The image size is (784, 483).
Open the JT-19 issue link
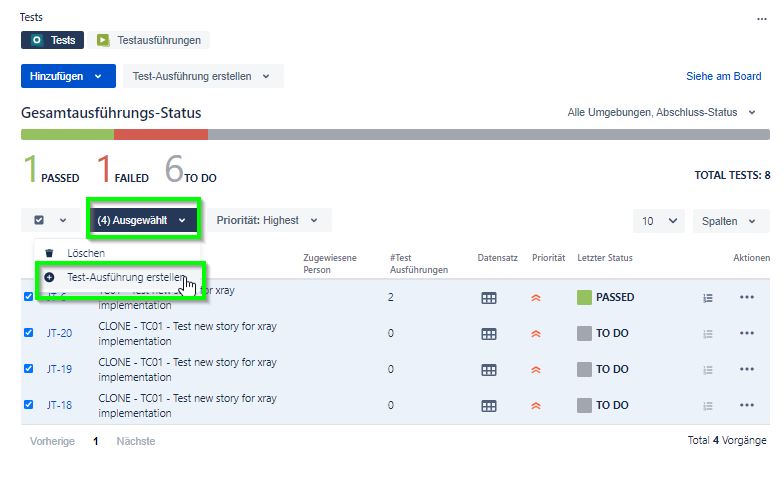pos(60,369)
